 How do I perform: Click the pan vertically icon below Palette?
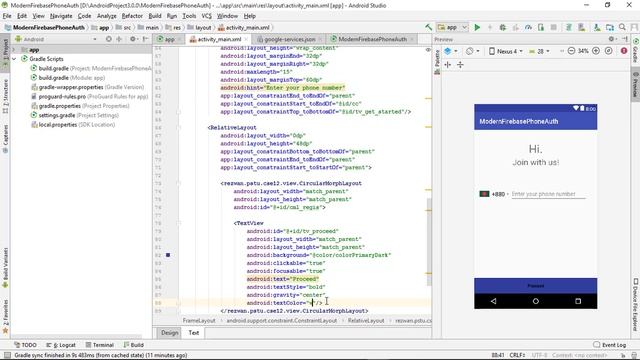(460, 64)
